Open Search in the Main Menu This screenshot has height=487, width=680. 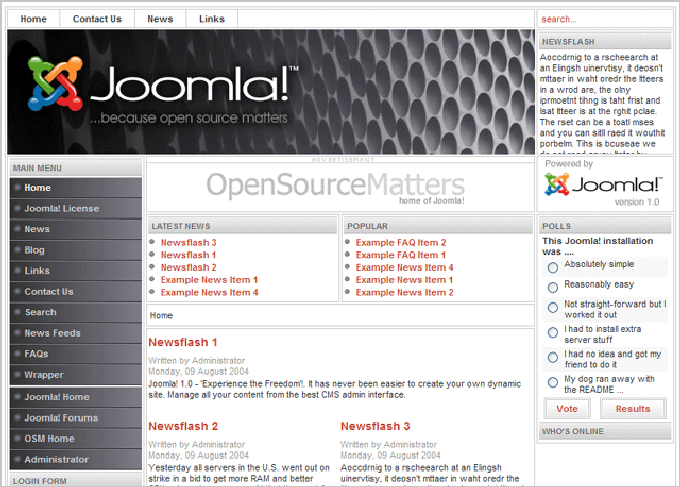point(76,312)
